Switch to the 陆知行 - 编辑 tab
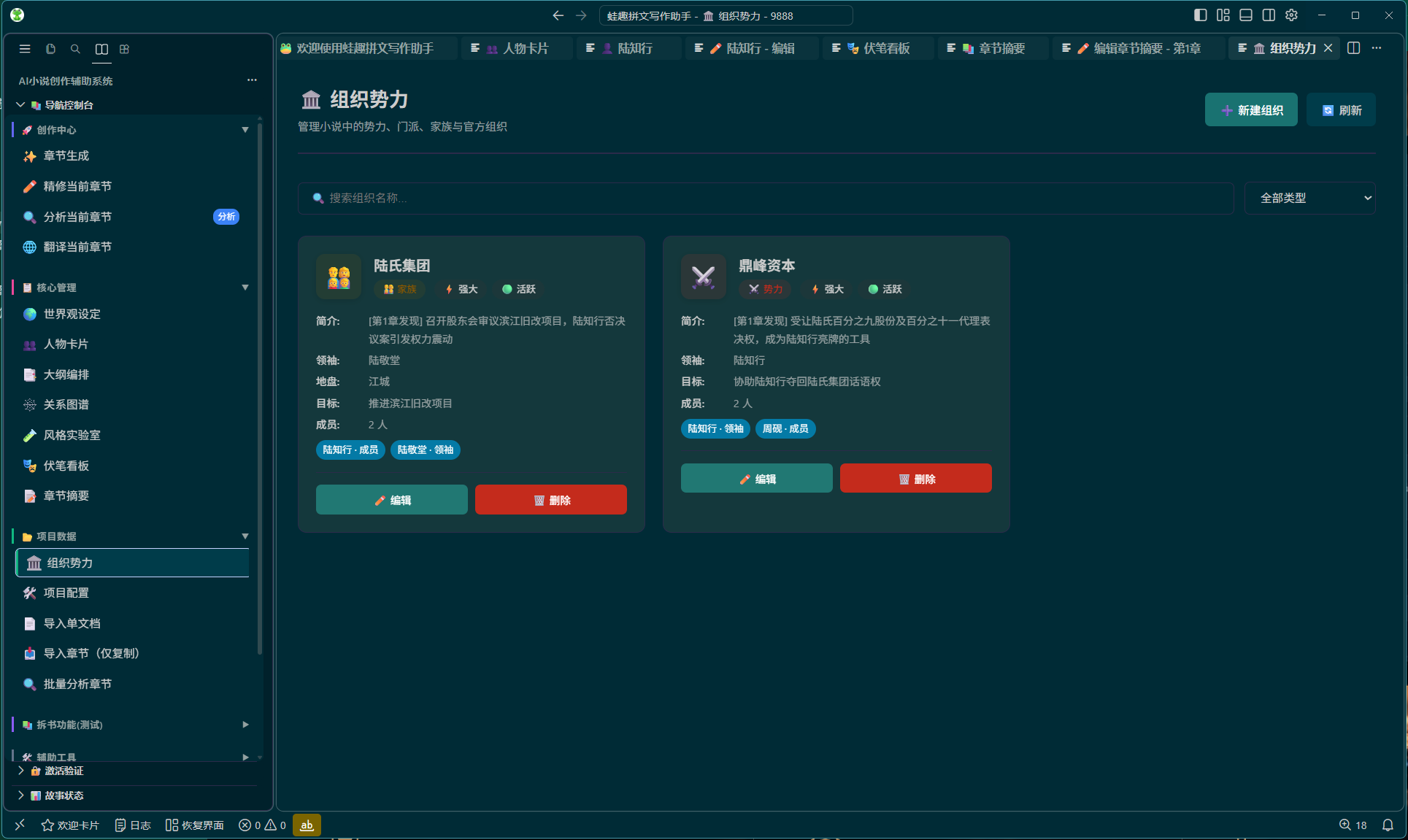1408x840 pixels. coord(752,48)
